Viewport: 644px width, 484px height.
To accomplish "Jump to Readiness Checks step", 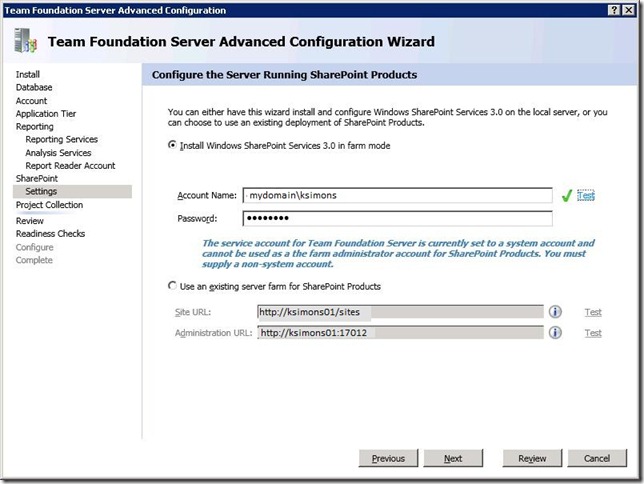I will [50, 234].
